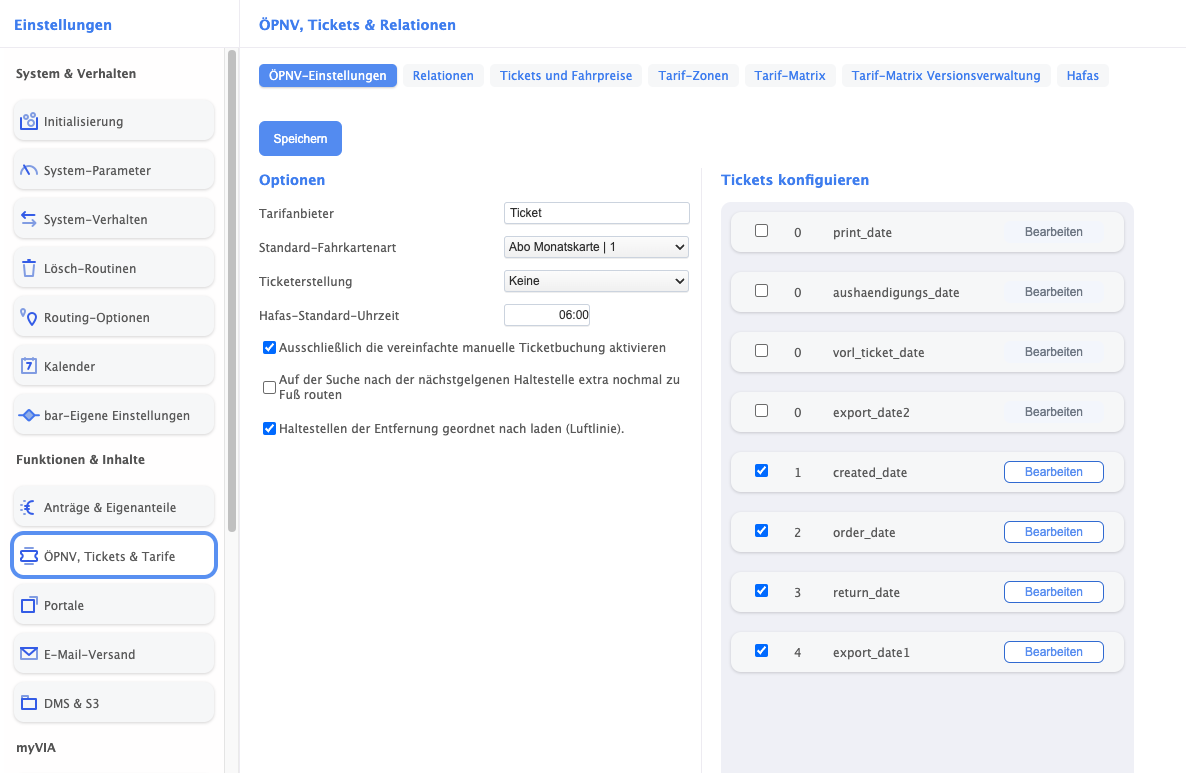Screen dimensions: 1186x773
Task: Select the Lösch-Routinen trash icon
Action: [29, 269]
